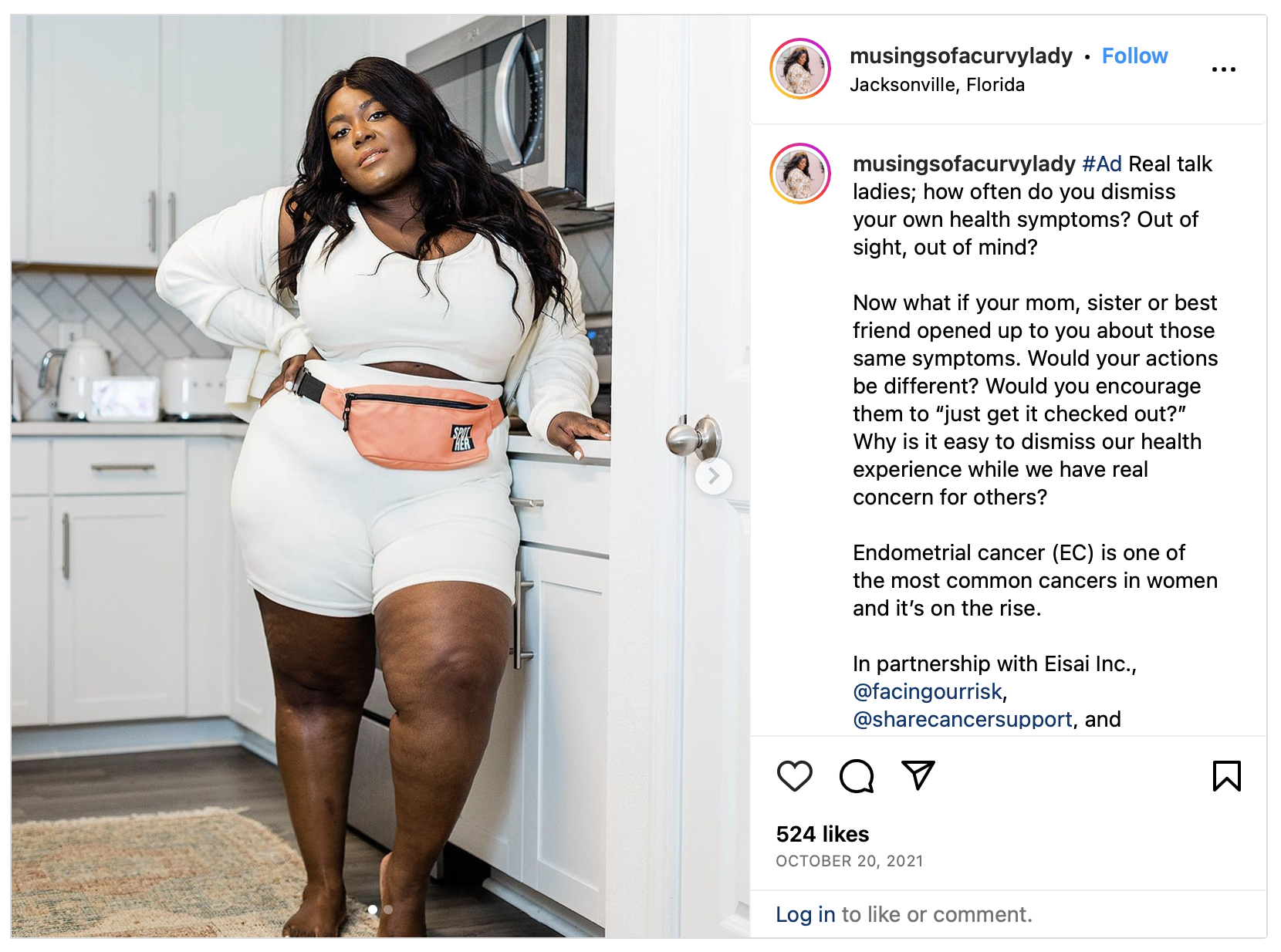This screenshot has height=952, width=1281.
Task: Visit the @facingourrisk mention
Action: (x=928, y=691)
